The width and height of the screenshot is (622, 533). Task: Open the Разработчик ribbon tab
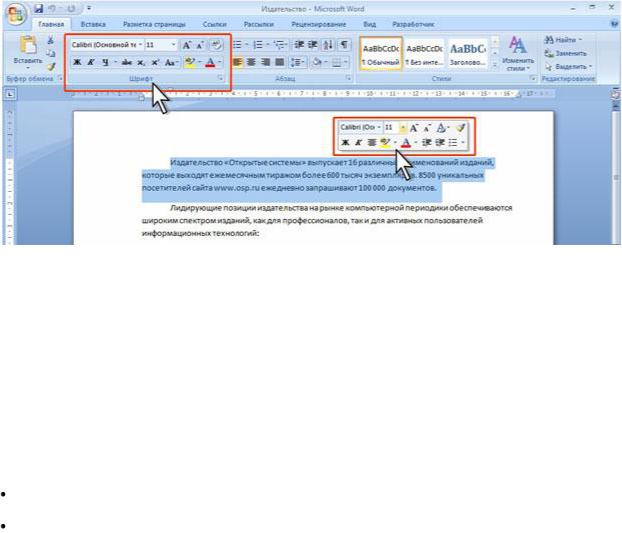click(413, 24)
